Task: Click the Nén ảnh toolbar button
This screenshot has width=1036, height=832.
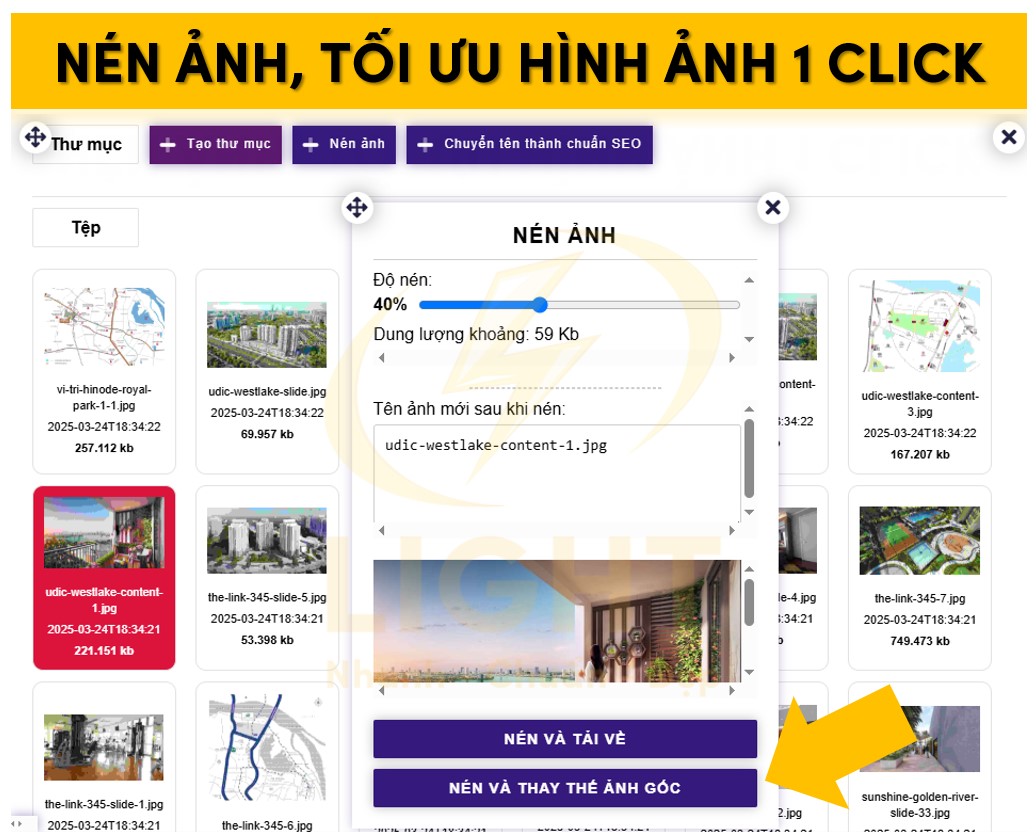Action: coord(344,144)
